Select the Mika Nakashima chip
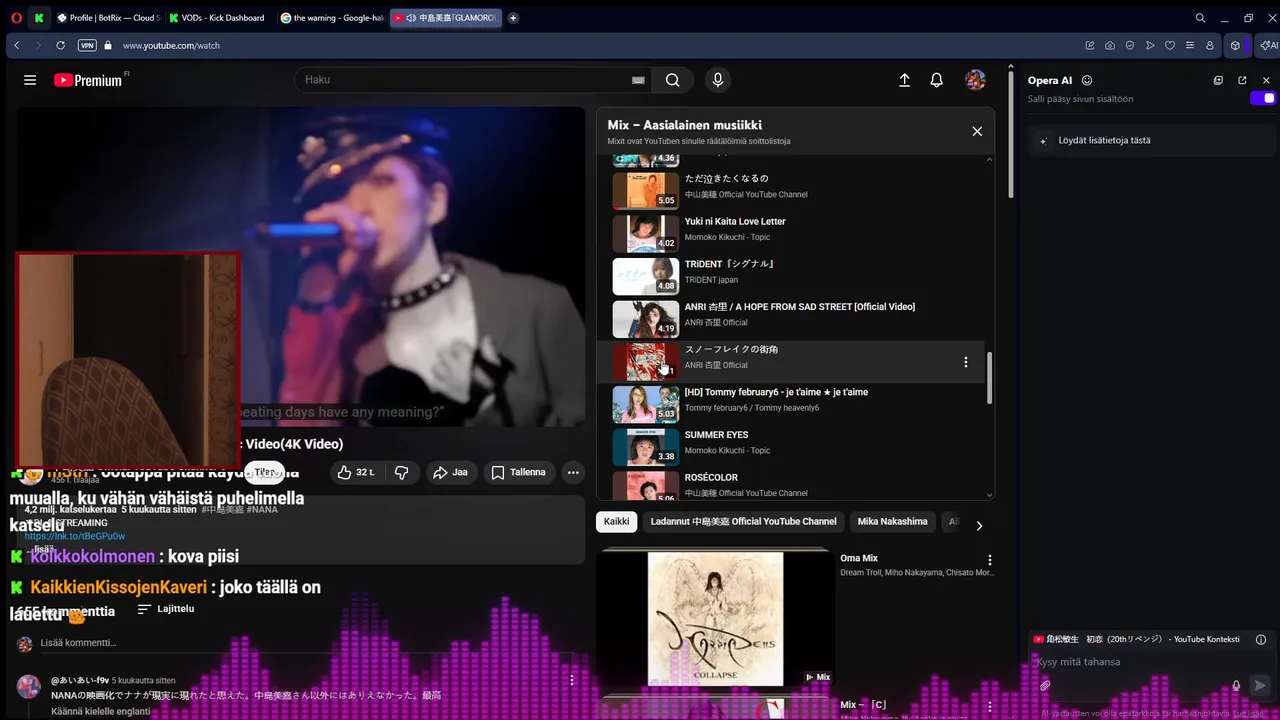Screen dimensions: 1280x720 [891, 521]
